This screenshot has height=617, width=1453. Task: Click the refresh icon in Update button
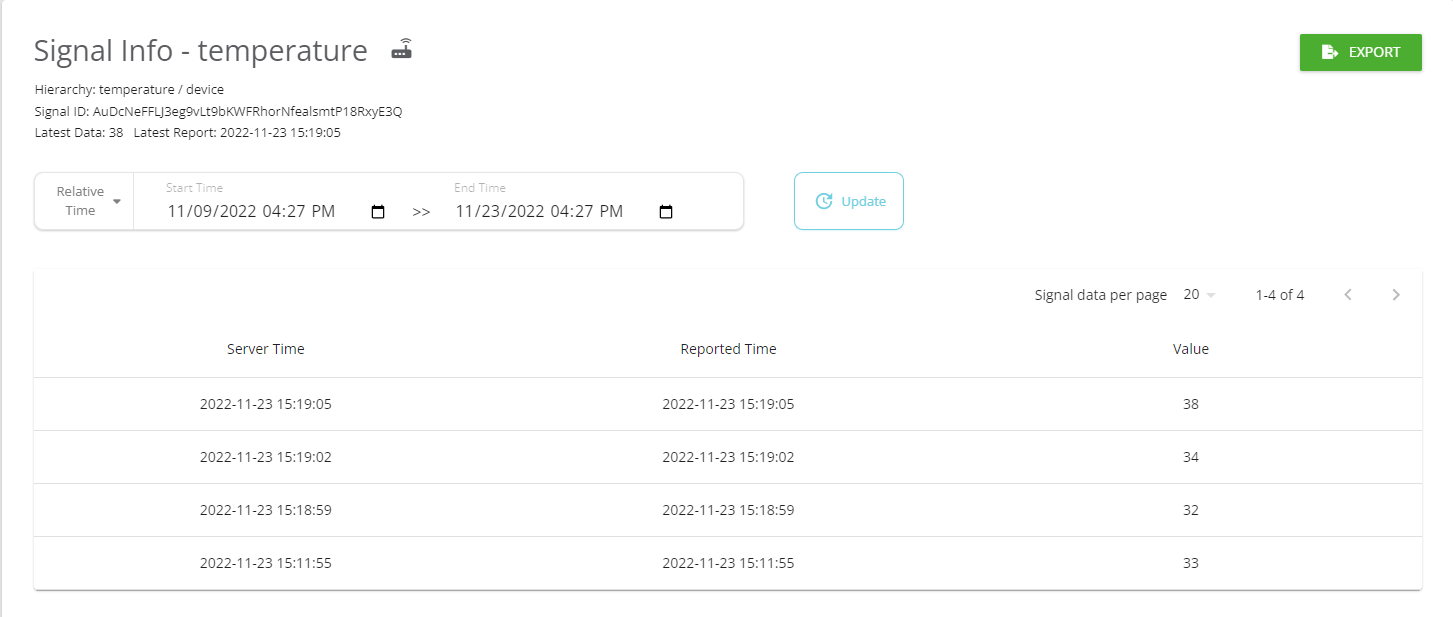pos(824,201)
